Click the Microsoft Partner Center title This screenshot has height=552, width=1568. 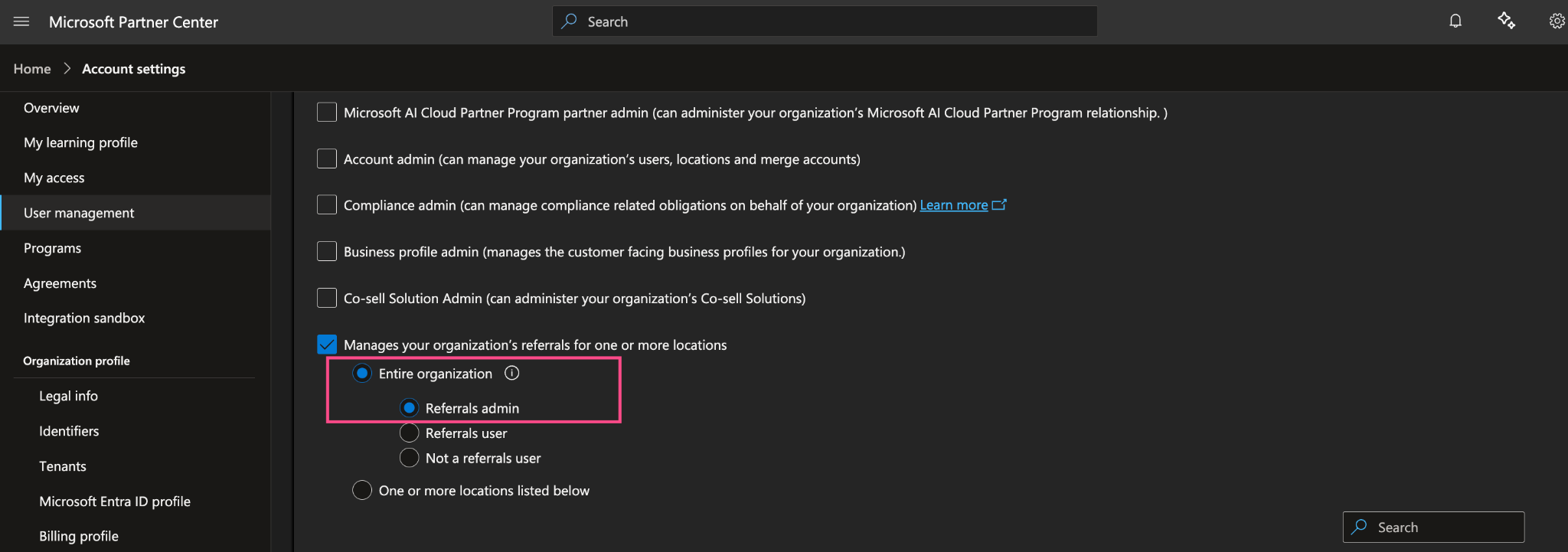(x=133, y=22)
